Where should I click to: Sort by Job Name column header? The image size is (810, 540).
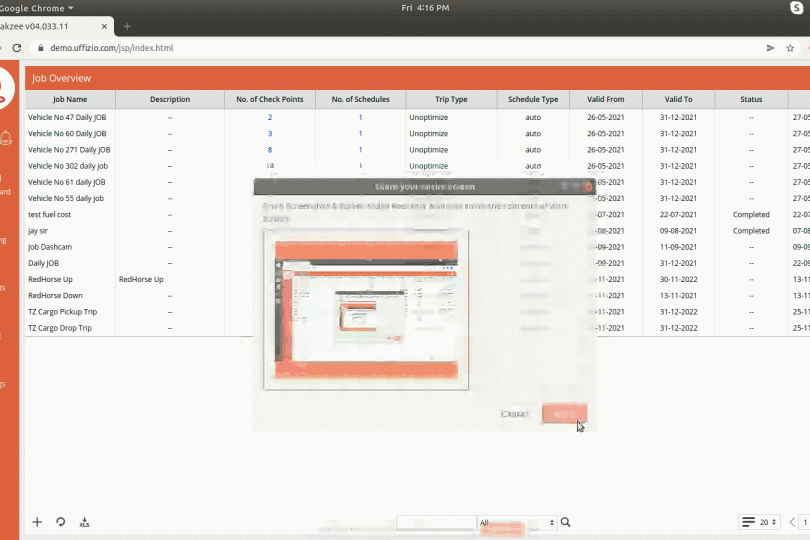coord(70,100)
